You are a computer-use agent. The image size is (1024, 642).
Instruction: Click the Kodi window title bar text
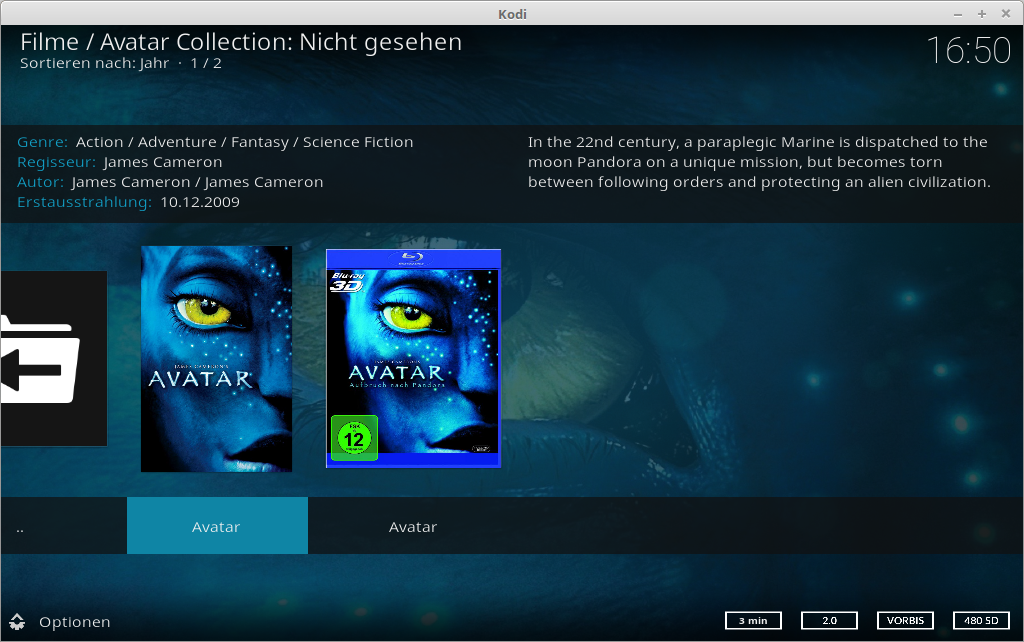click(512, 14)
